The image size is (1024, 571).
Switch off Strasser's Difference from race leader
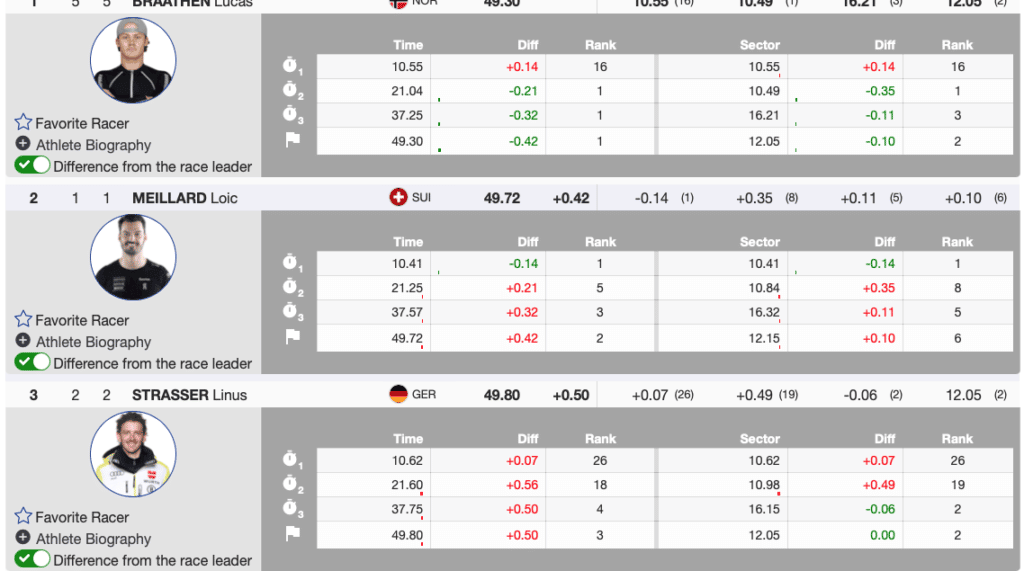click(x=32, y=560)
